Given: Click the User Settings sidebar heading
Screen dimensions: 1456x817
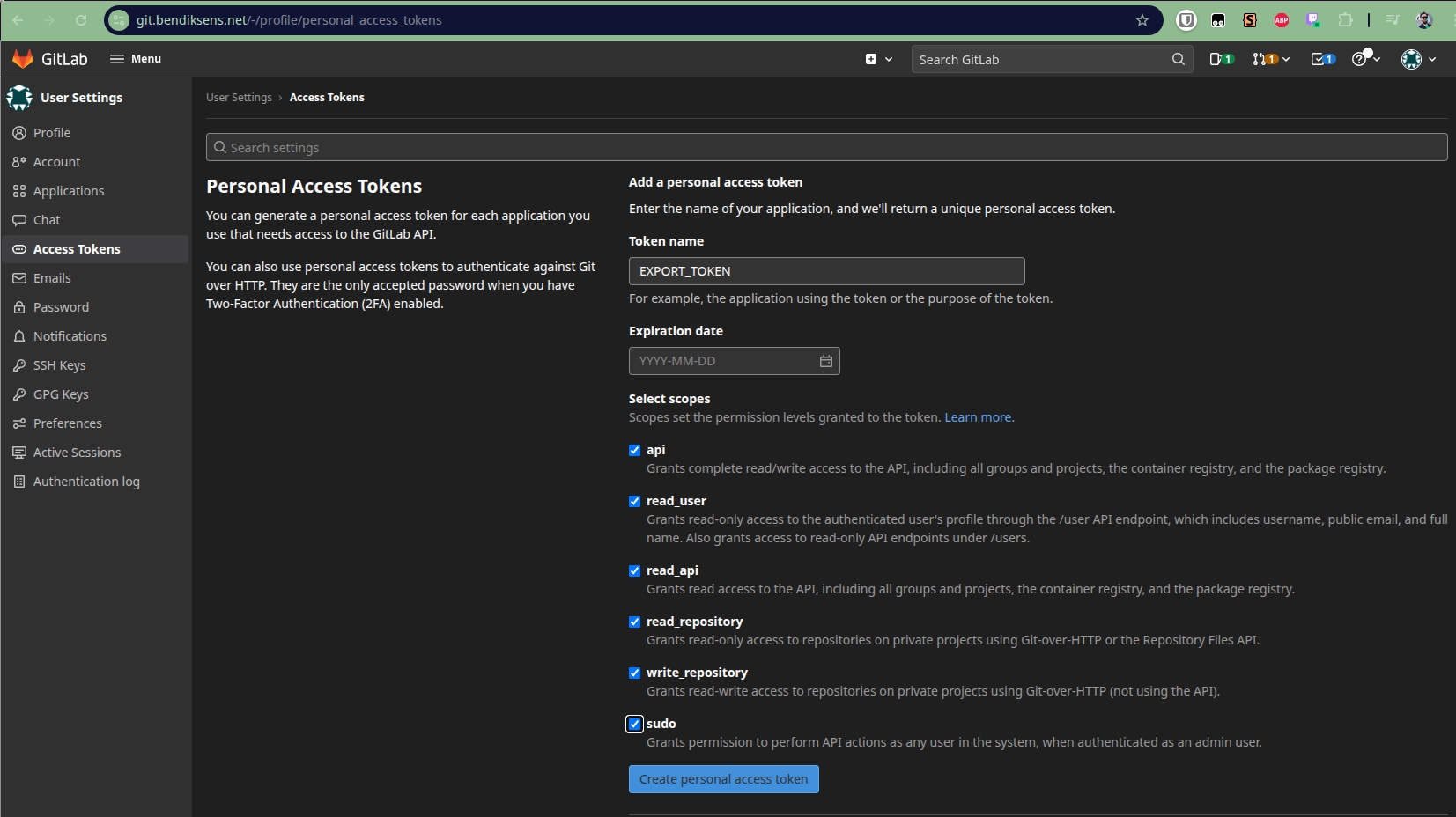Looking at the screenshot, I should click(81, 98).
